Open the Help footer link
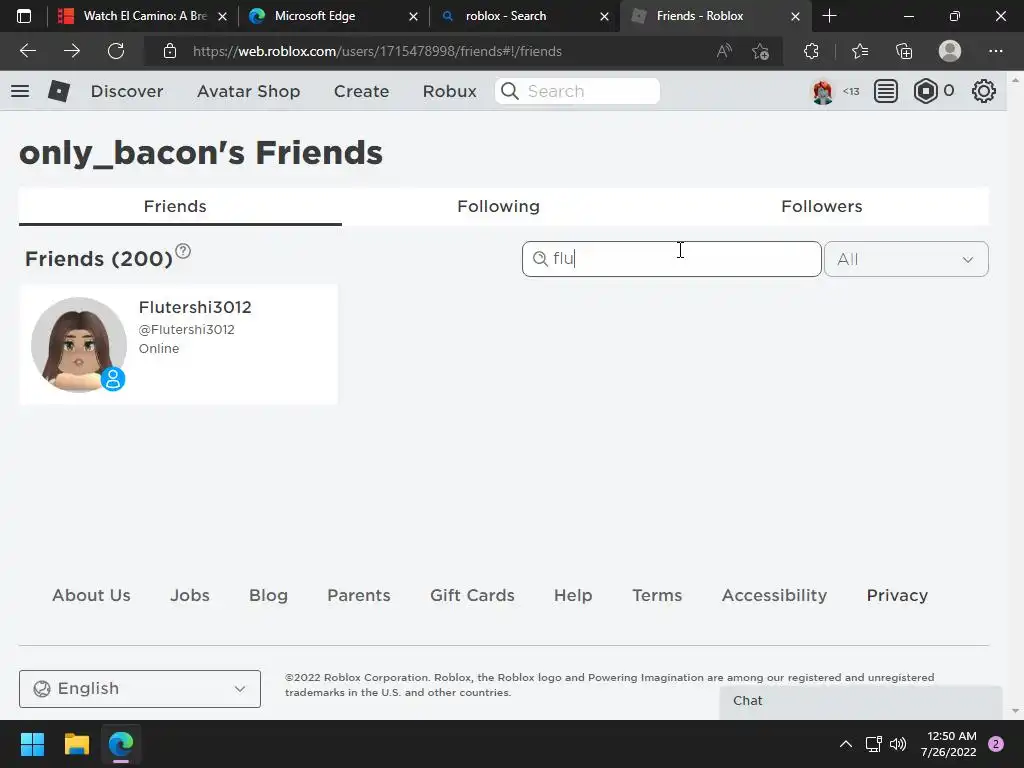The width and height of the screenshot is (1024, 768). click(x=573, y=595)
